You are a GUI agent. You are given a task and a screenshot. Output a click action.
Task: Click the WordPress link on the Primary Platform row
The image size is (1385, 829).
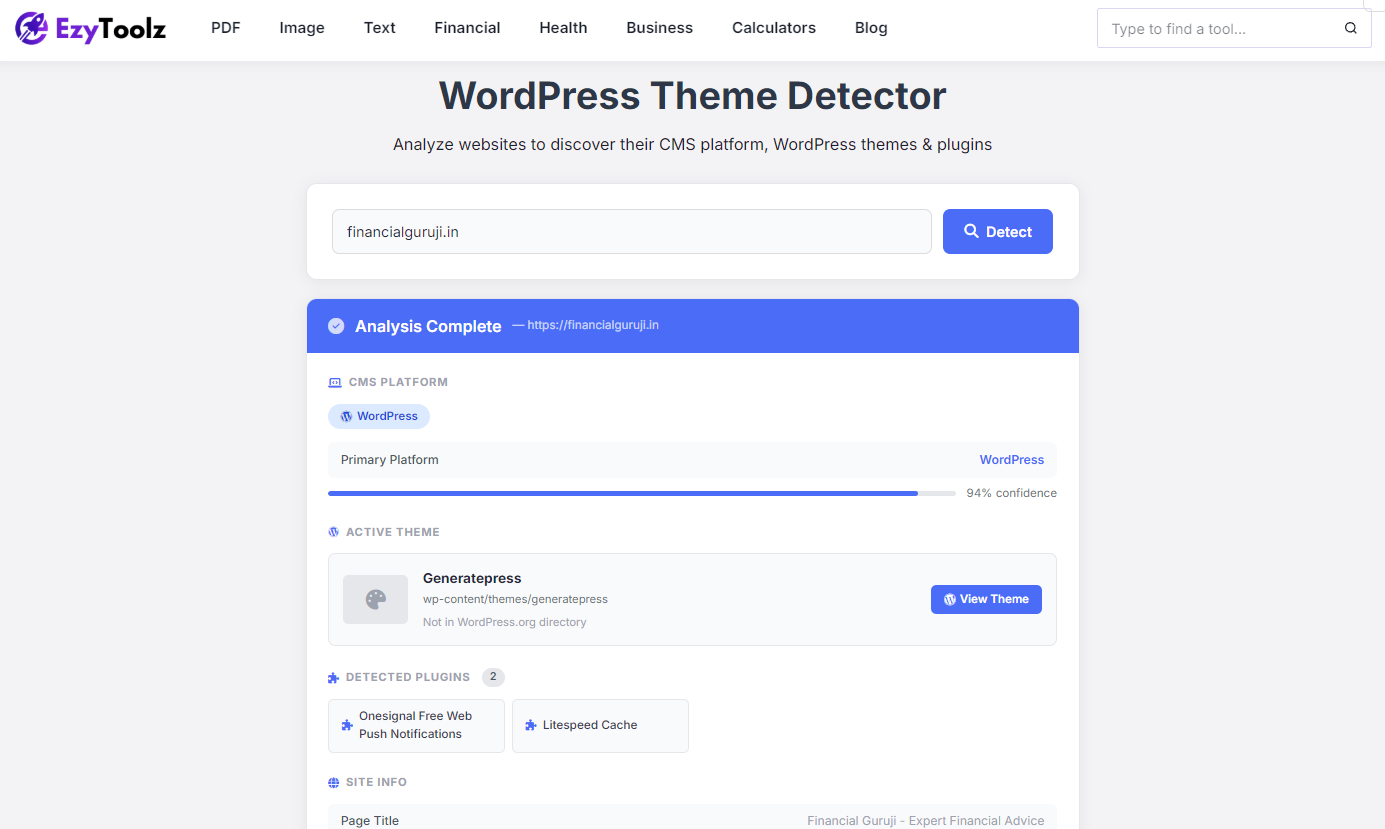(x=1011, y=459)
